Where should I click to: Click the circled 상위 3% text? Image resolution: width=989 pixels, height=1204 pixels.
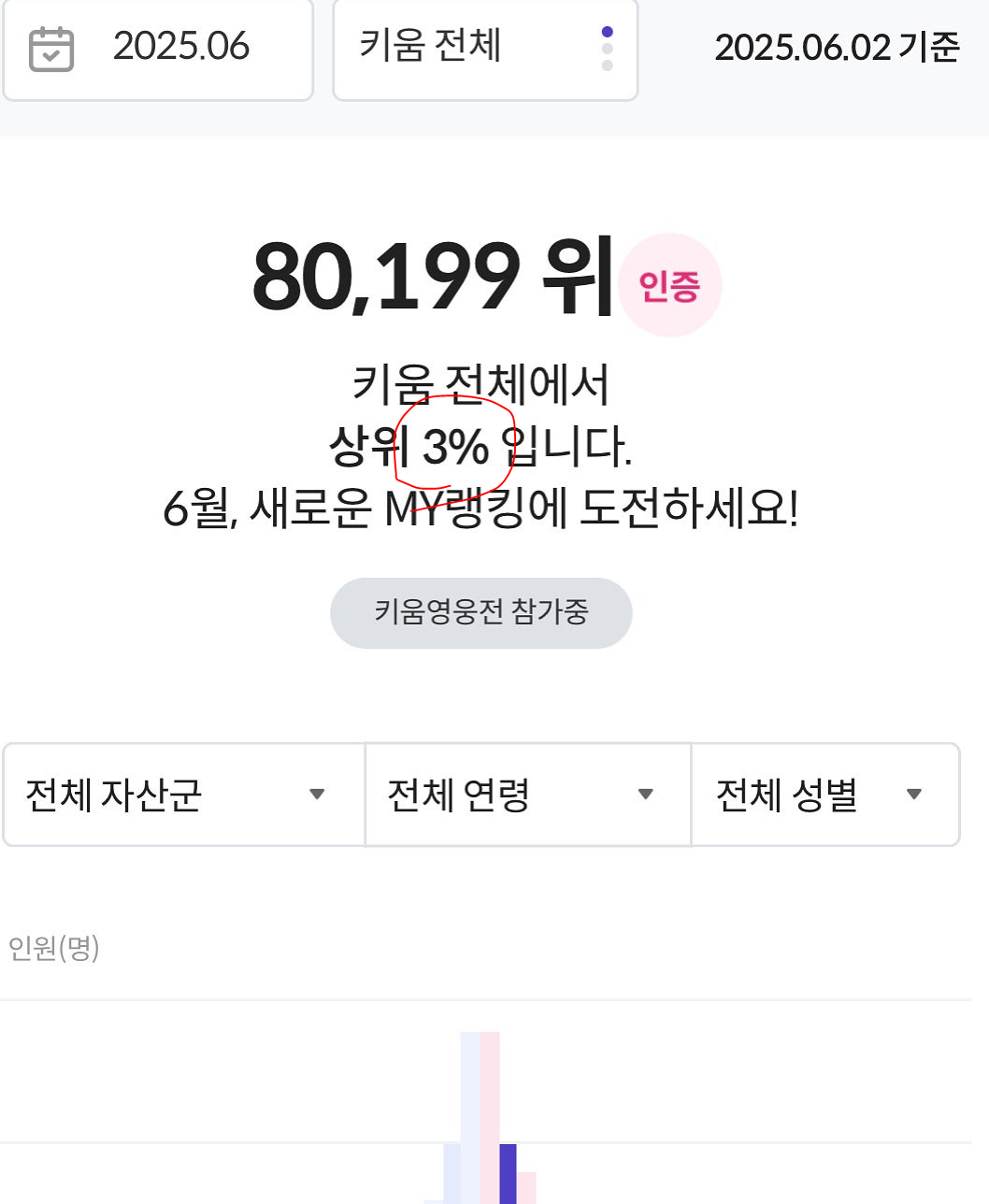point(408,447)
